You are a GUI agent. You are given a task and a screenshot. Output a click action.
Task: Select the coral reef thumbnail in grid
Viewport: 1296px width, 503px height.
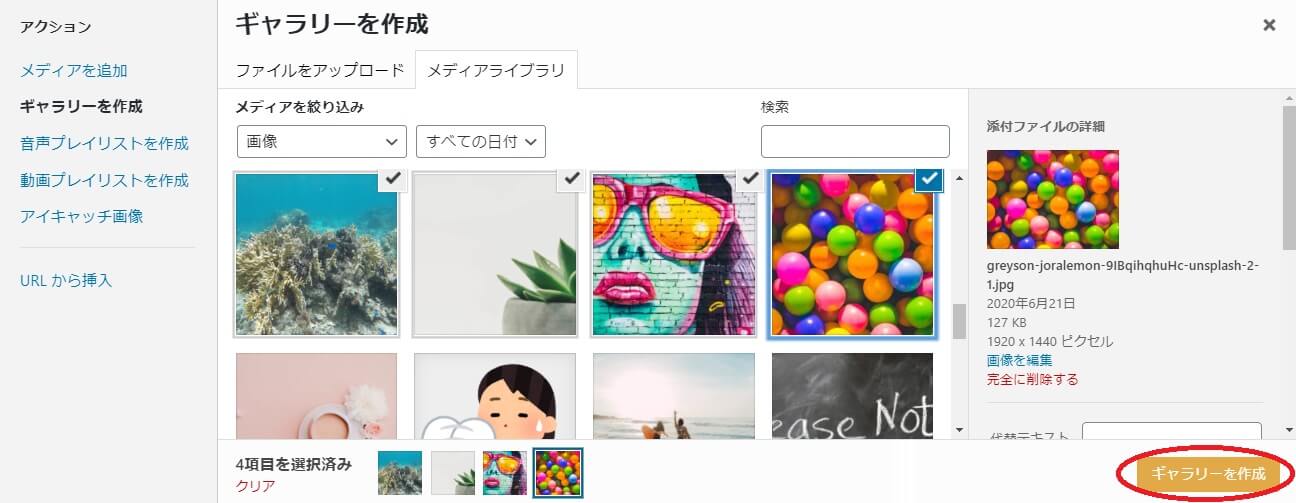point(316,254)
